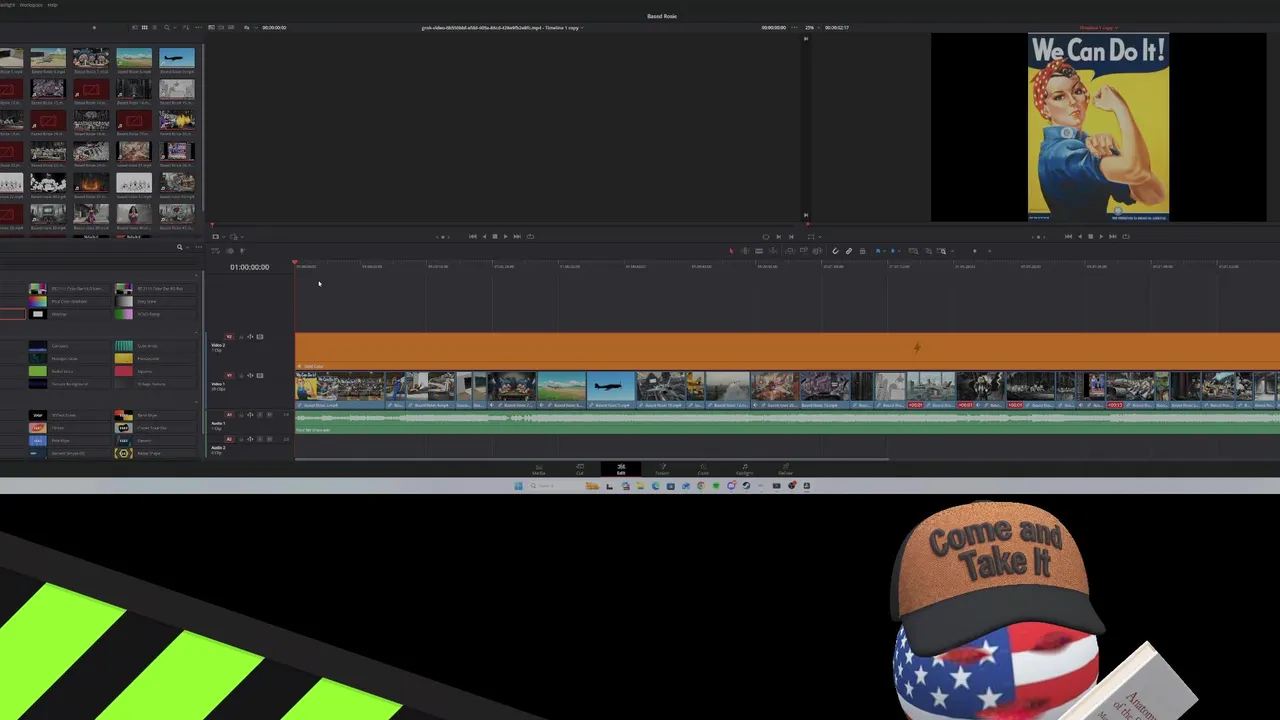Screen dimensions: 1280x720
Task: Click the 01:00:00:00 timecode field
Action: pyautogui.click(x=249, y=267)
